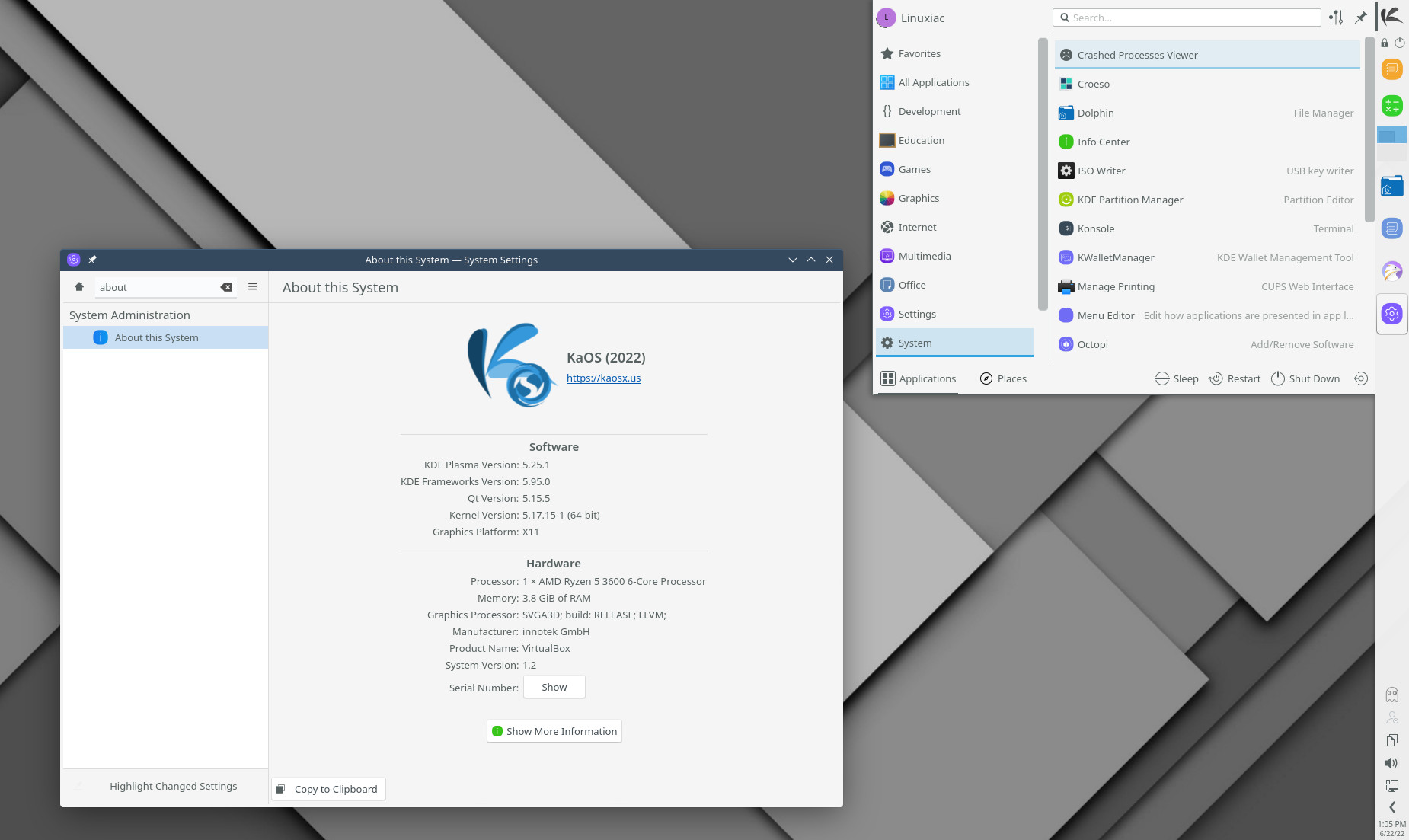
Task: Open the Dolphin file manager panel icon
Action: [x=1392, y=186]
